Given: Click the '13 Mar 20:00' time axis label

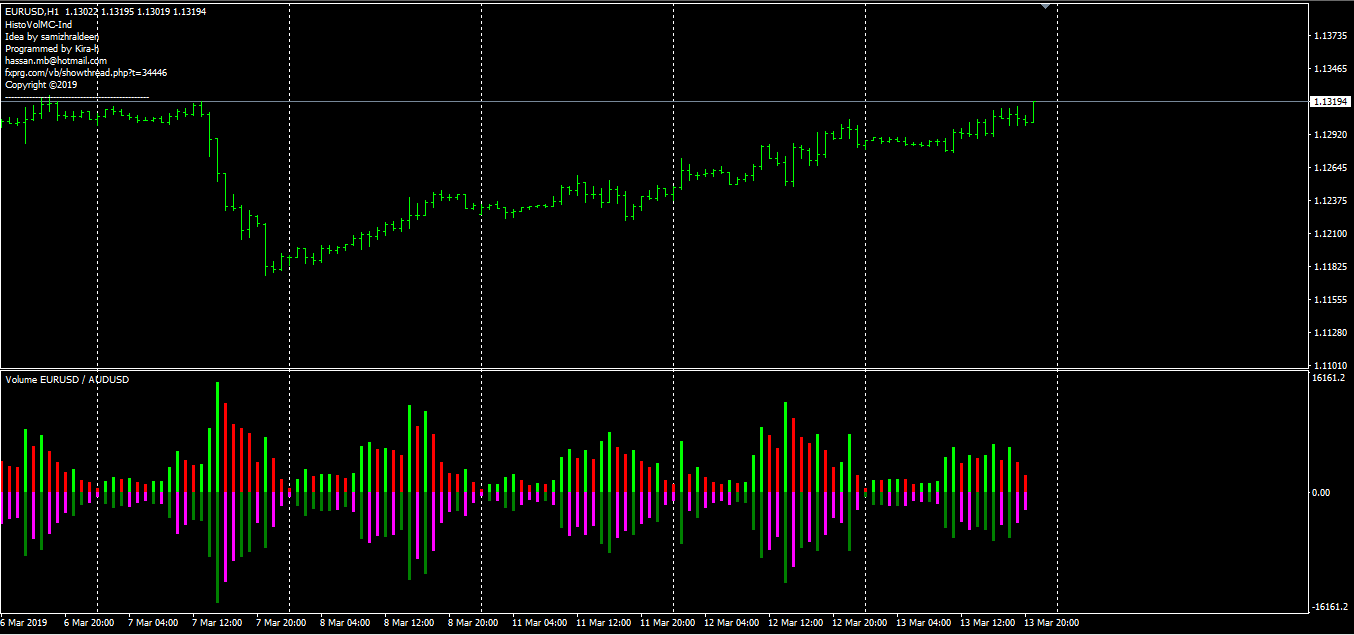Looking at the screenshot, I should 1051,623.
